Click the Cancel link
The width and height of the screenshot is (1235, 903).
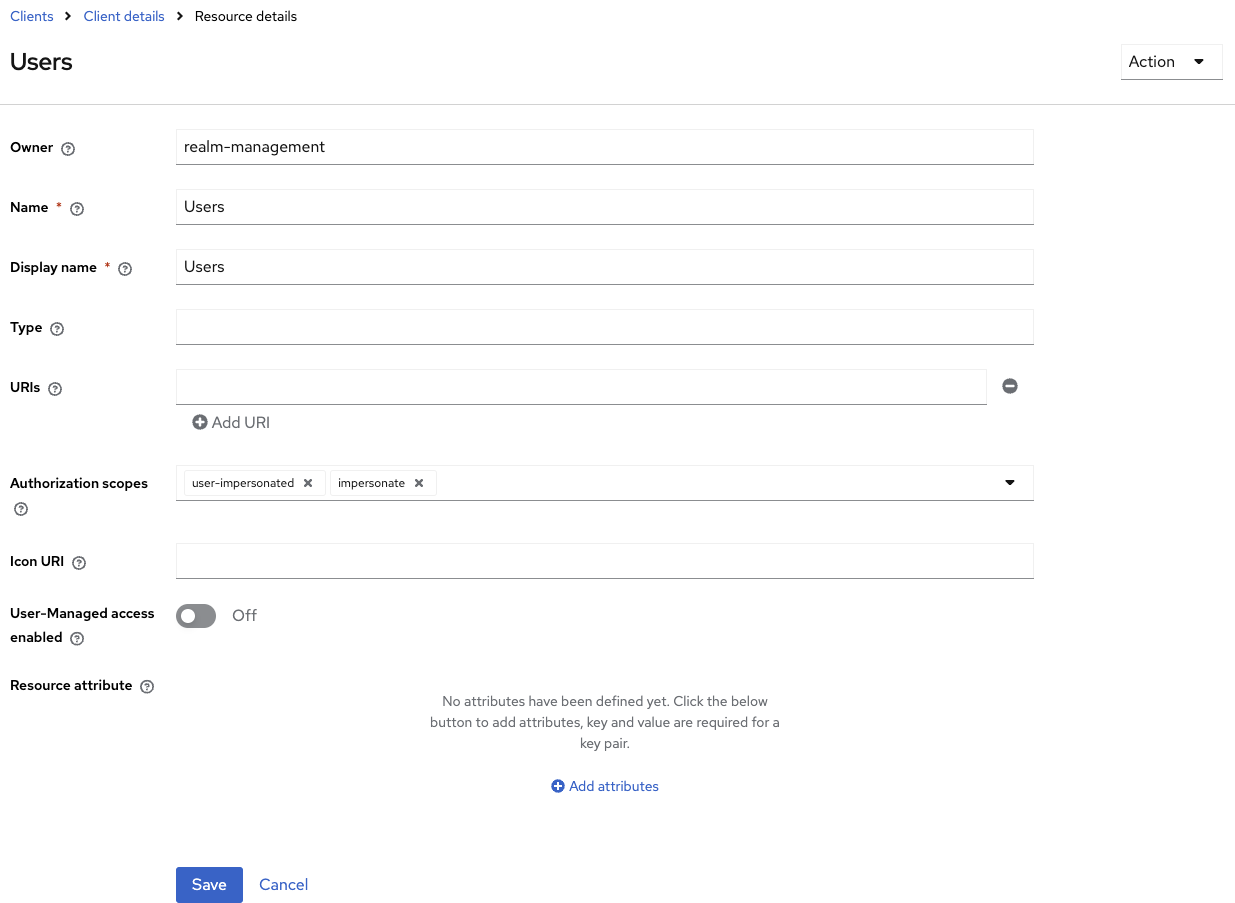(283, 885)
